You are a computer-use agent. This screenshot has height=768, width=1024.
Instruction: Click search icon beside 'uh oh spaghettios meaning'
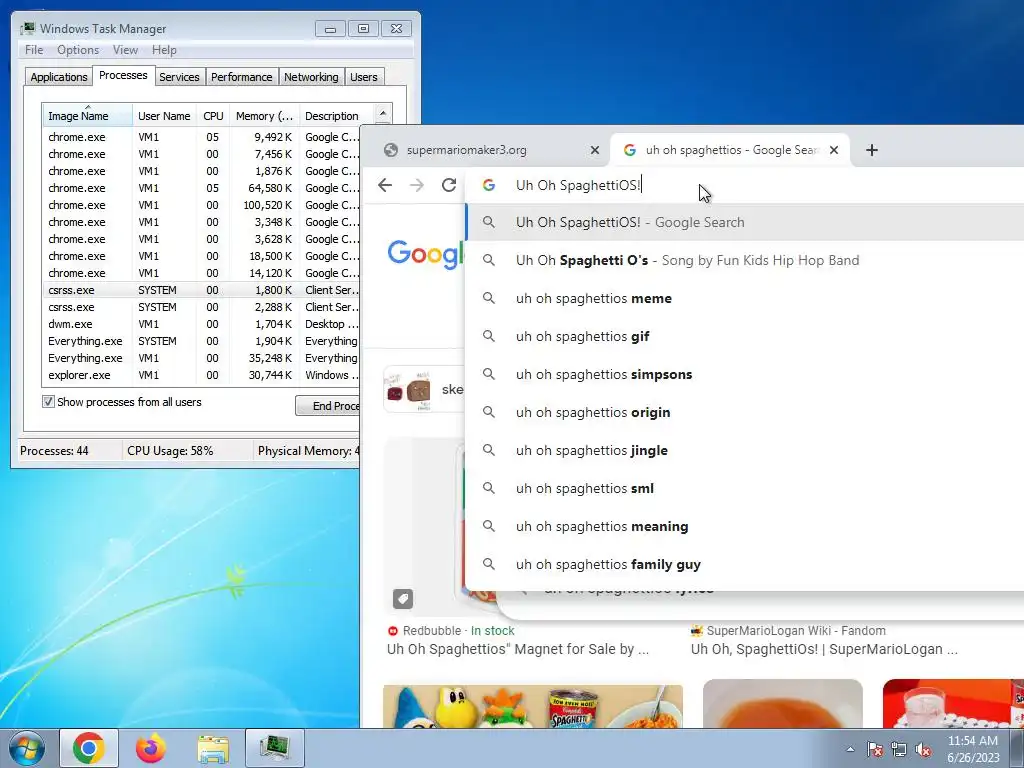click(488, 525)
